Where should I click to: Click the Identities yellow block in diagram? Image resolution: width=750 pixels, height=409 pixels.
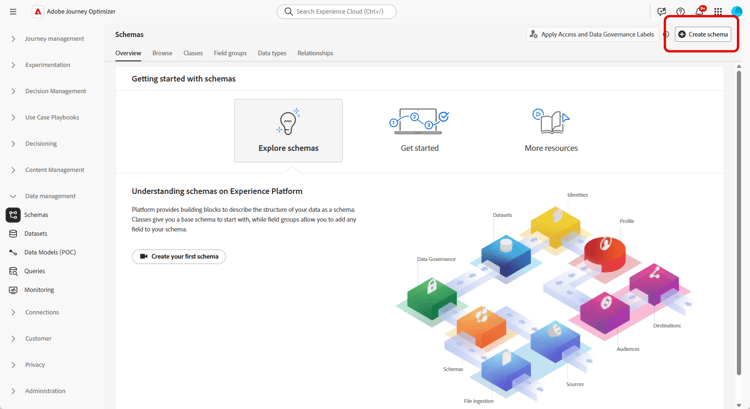[555, 227]
